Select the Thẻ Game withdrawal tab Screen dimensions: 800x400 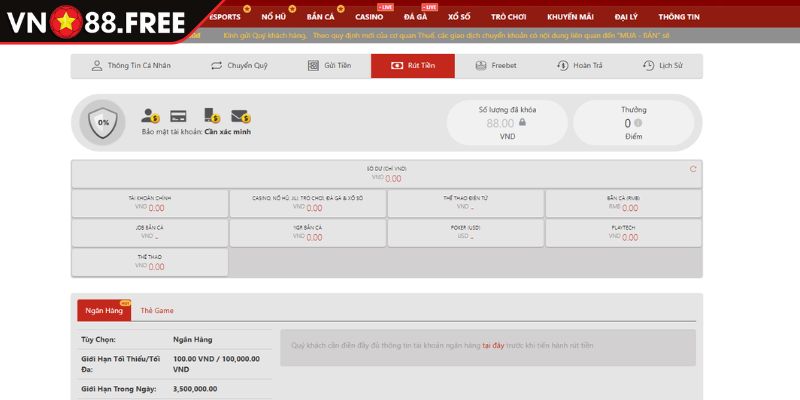(157, 311)
